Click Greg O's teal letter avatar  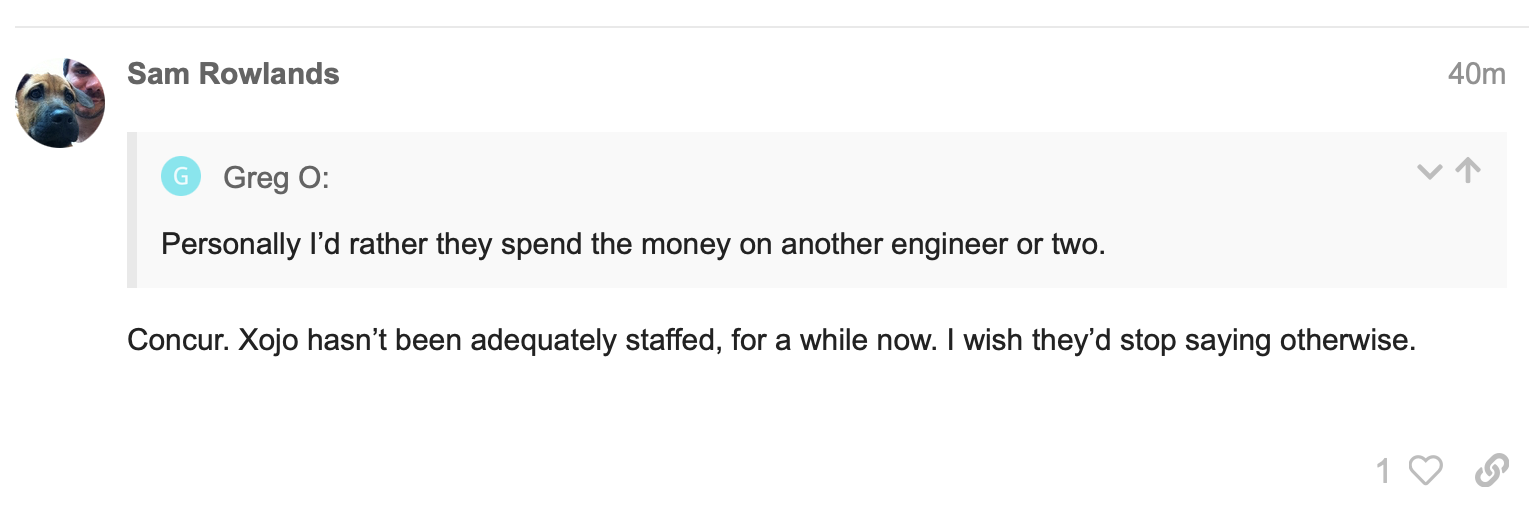click(181, 177)
